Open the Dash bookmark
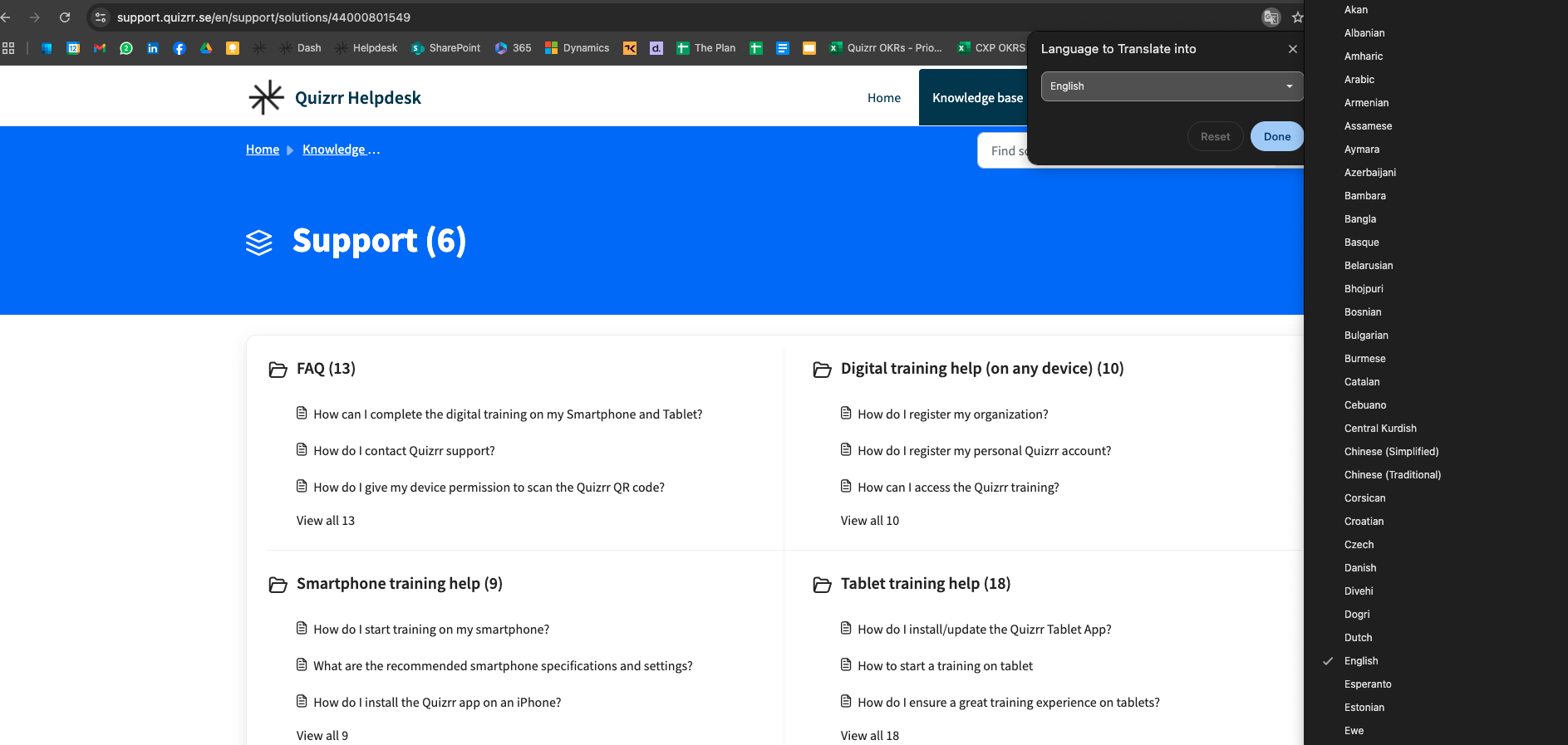 coord(301,48)
